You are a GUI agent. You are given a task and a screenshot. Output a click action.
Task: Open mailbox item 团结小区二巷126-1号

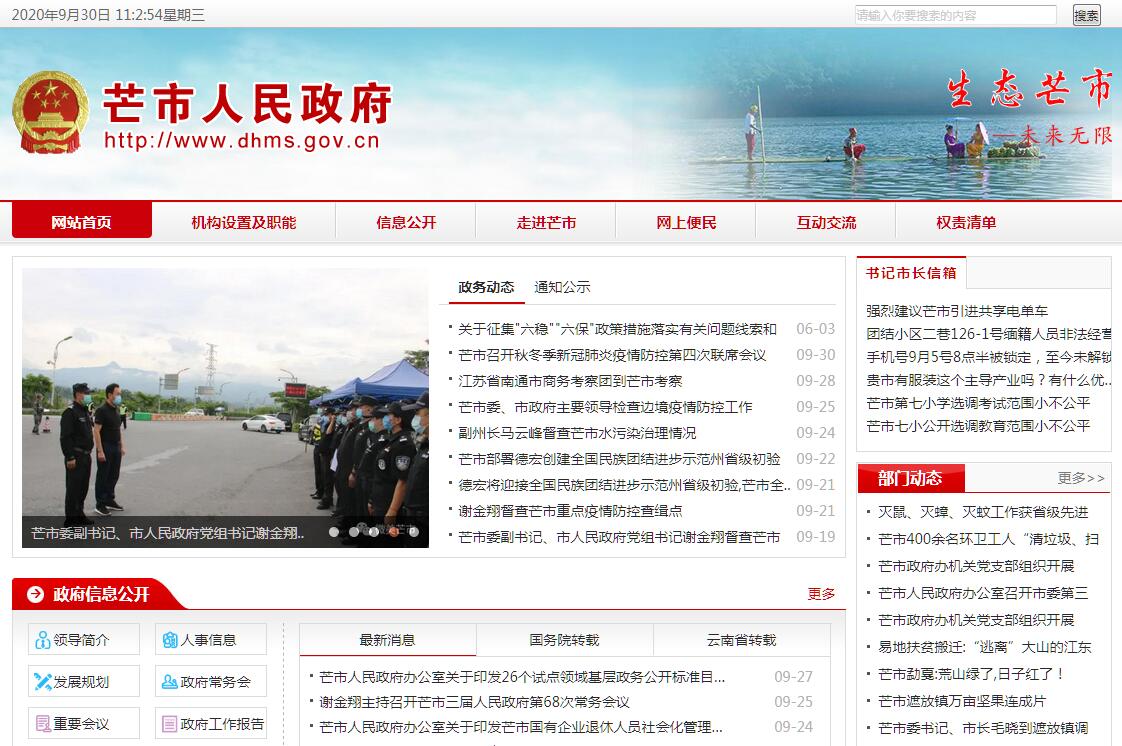click(988, 334)
